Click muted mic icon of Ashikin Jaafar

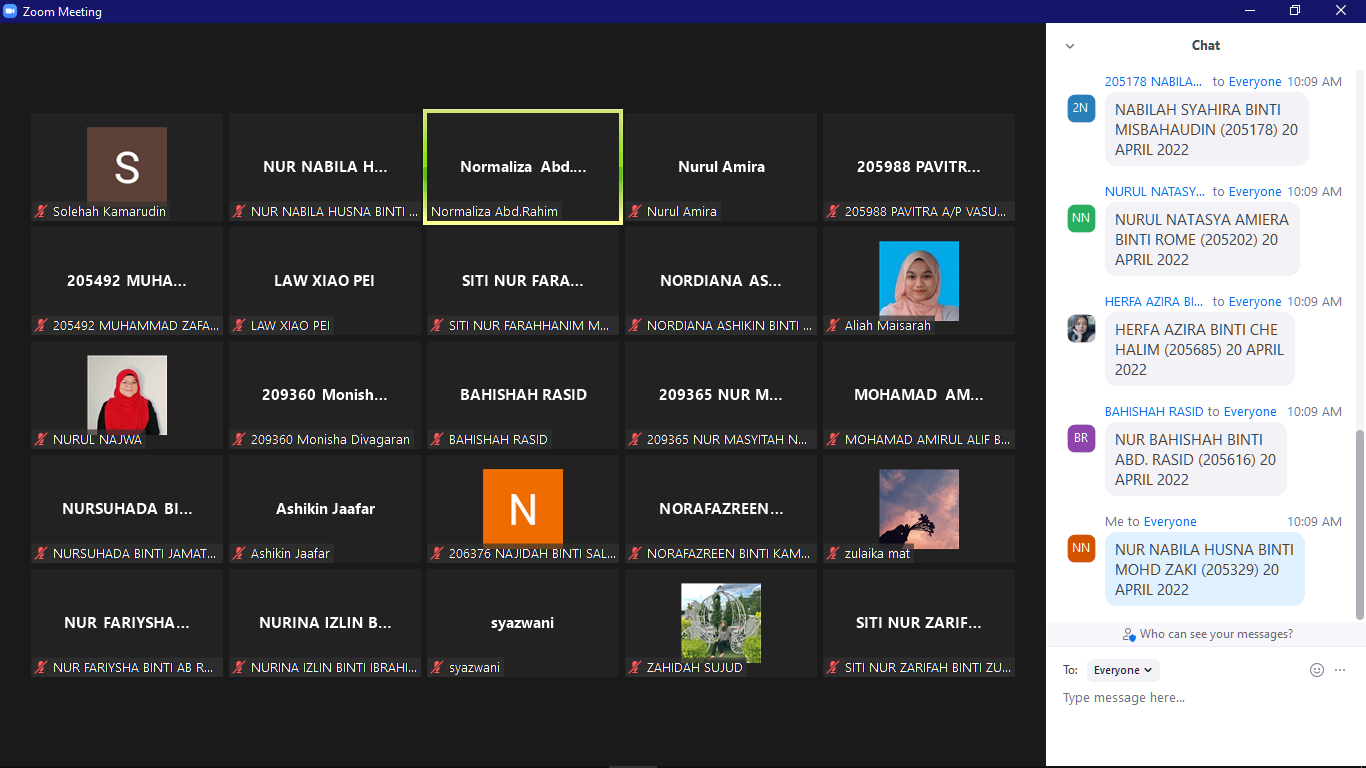[x=240, y=554]
